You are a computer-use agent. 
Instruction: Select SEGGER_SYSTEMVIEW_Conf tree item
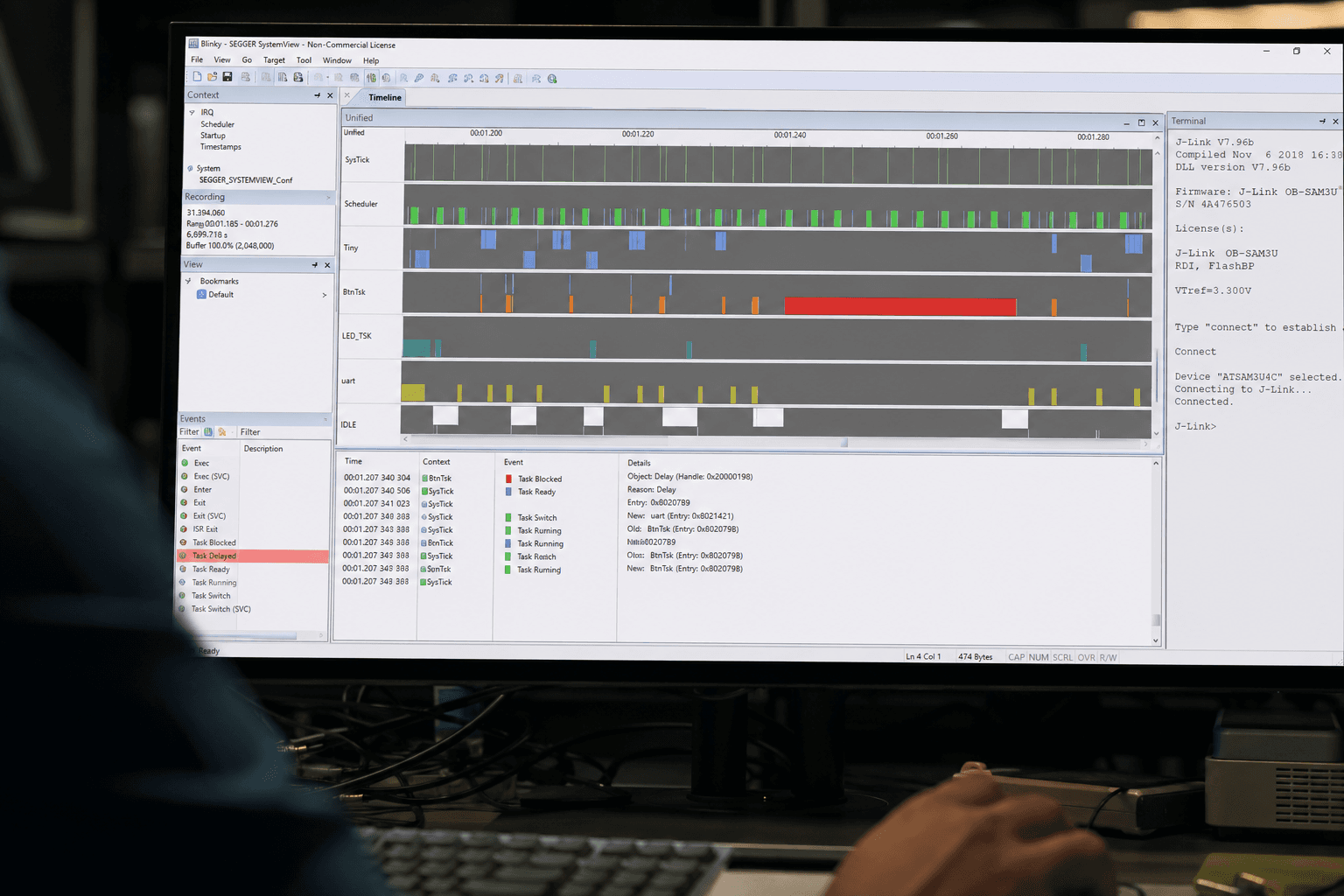(x=246, y=180)
